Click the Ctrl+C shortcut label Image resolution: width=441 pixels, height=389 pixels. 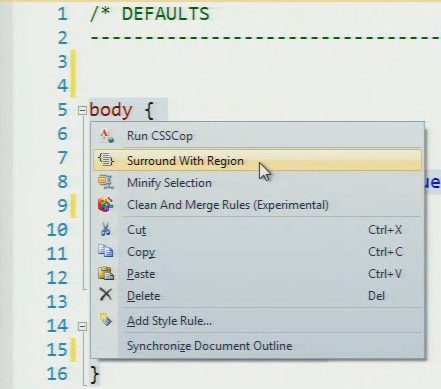pos(385,252)
